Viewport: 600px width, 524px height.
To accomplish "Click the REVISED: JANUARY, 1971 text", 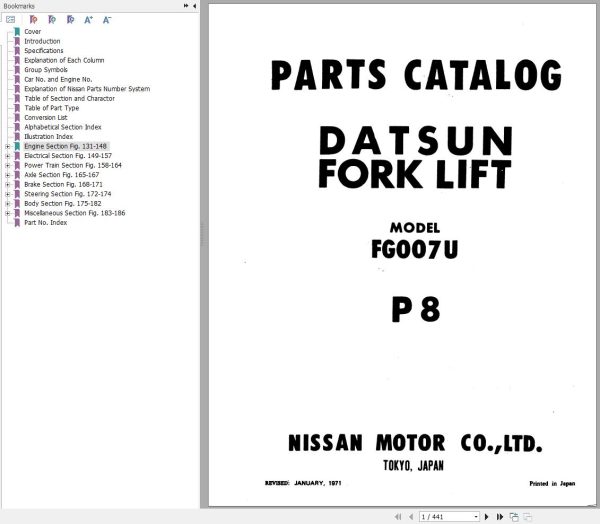I will coord(303,483).
